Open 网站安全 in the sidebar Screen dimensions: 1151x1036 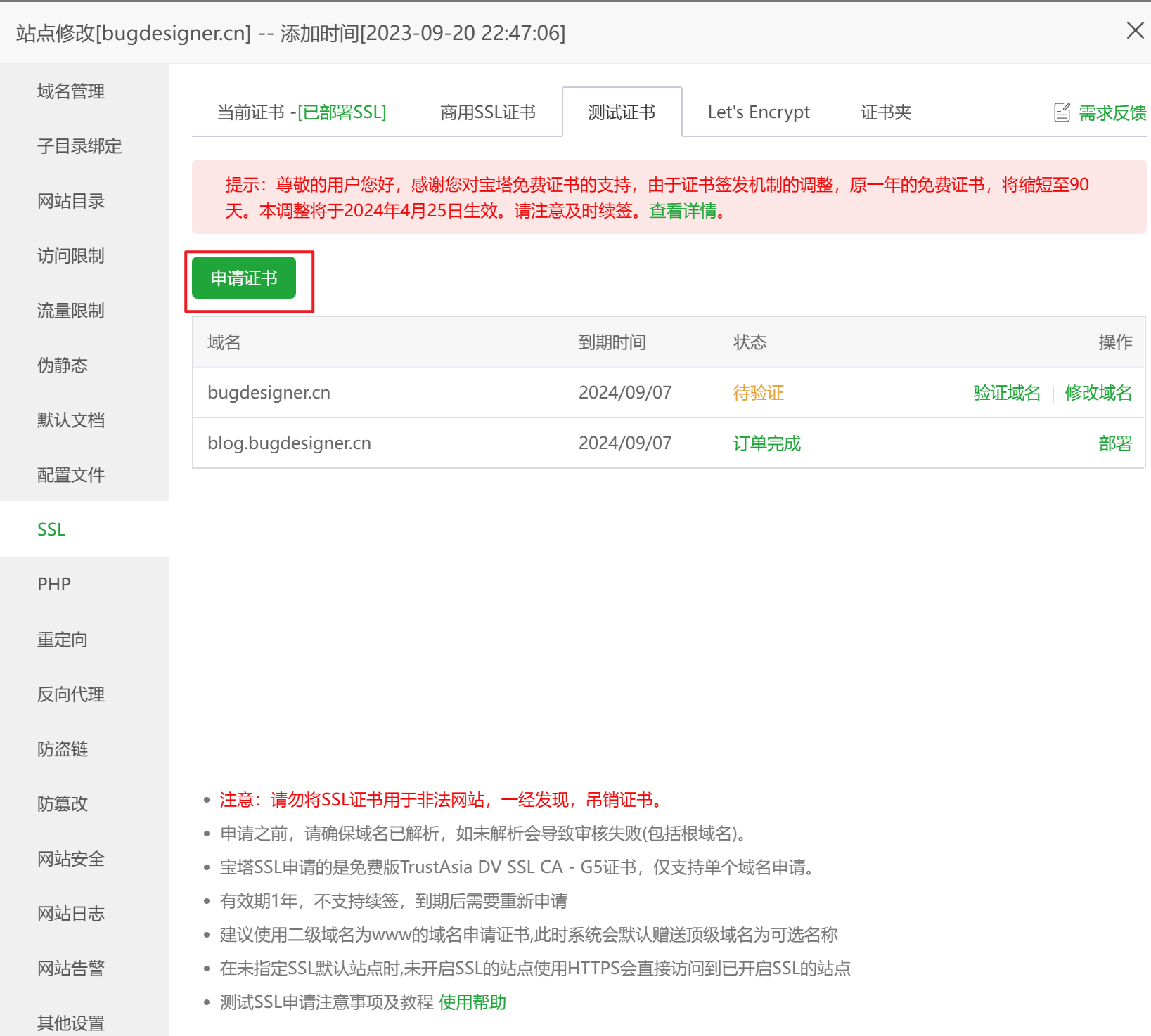coord(84,859)
